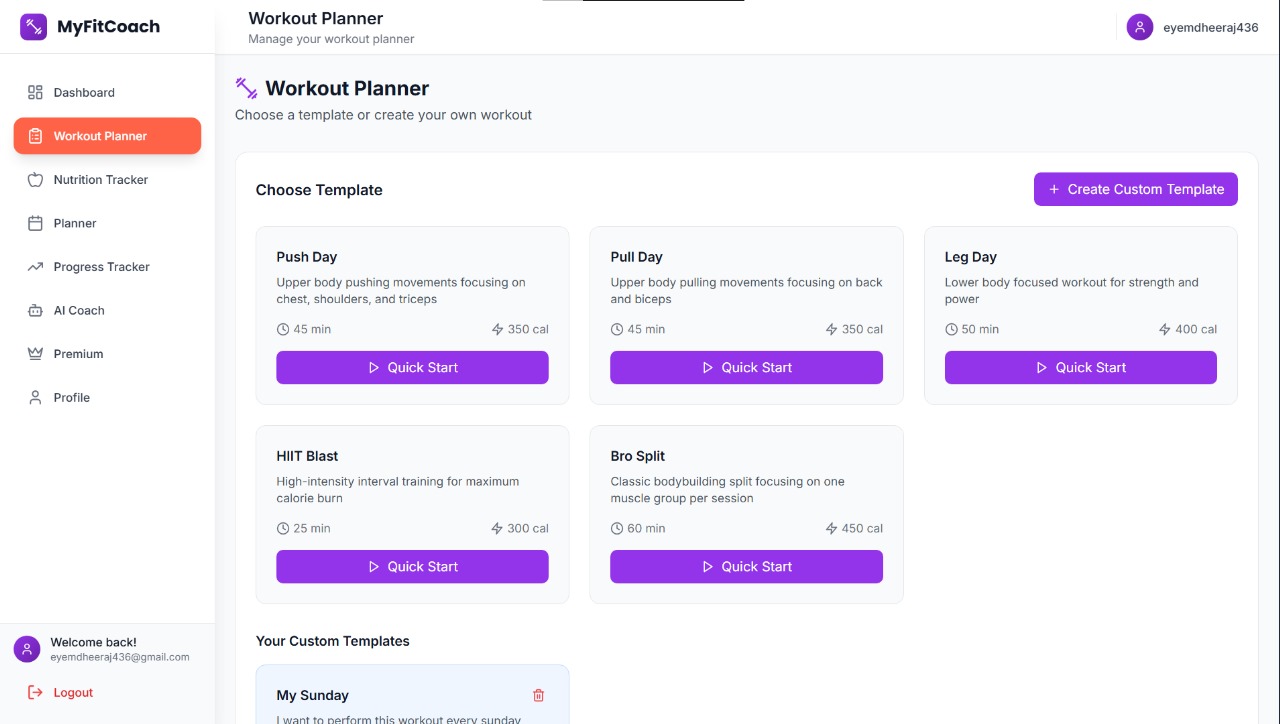Screen dimensions: 1280x724
Task: Click the Progress Tracker chart icon
Action: pos(34,266)
